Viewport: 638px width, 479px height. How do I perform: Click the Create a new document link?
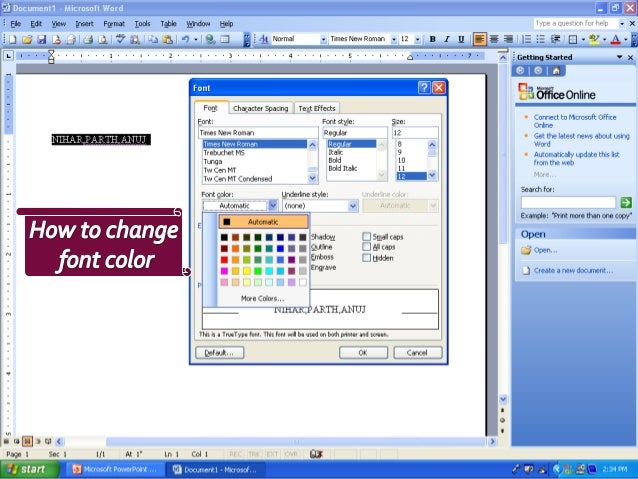[x=573, y=270]
